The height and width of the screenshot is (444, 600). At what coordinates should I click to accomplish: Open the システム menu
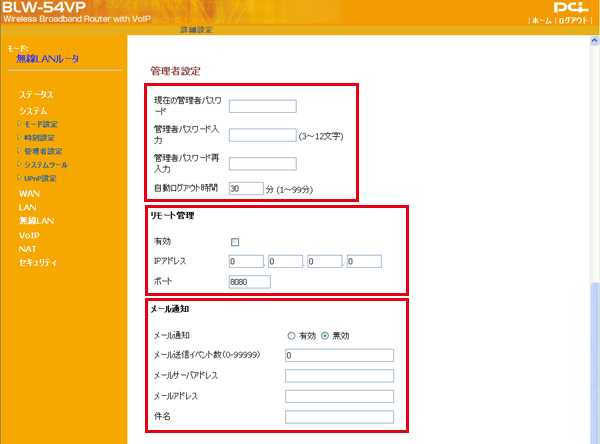[x=33, y=111]
